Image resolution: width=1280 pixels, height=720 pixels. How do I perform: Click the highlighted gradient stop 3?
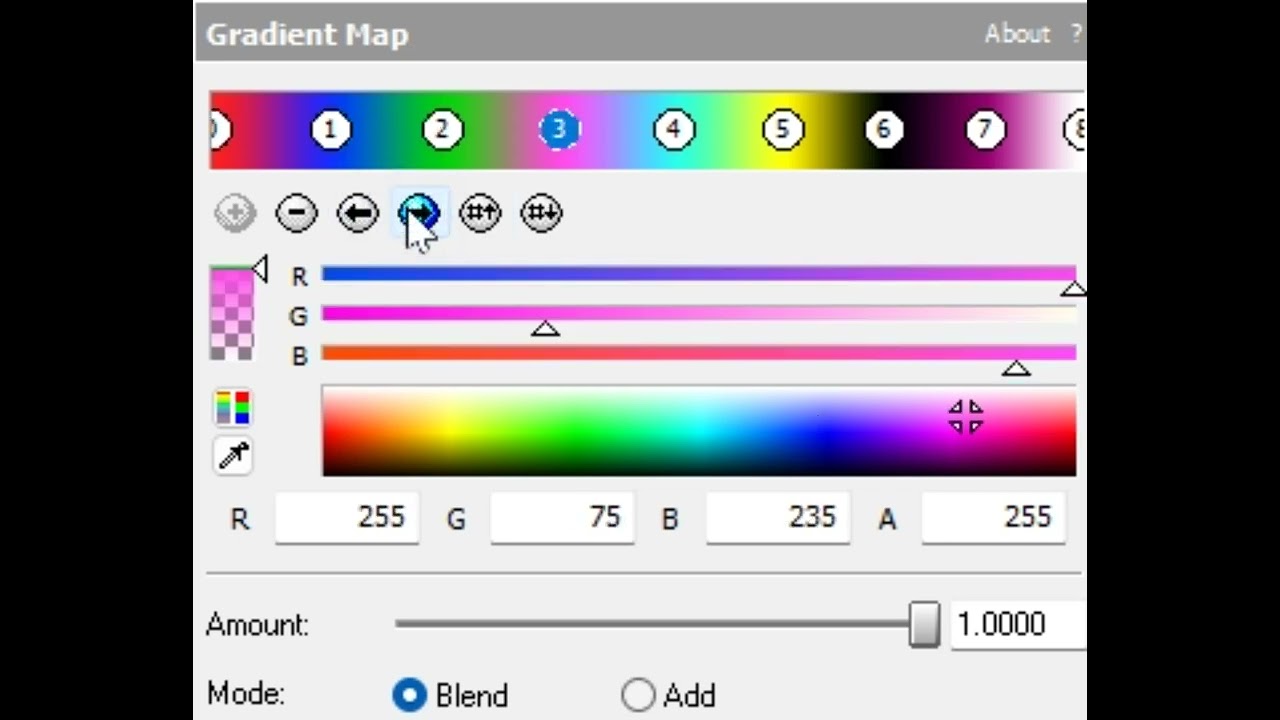point(559,130)
